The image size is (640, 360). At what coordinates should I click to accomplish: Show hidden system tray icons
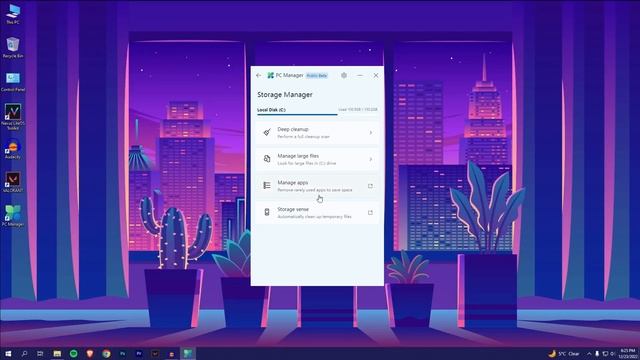click(x=589, y=353)
